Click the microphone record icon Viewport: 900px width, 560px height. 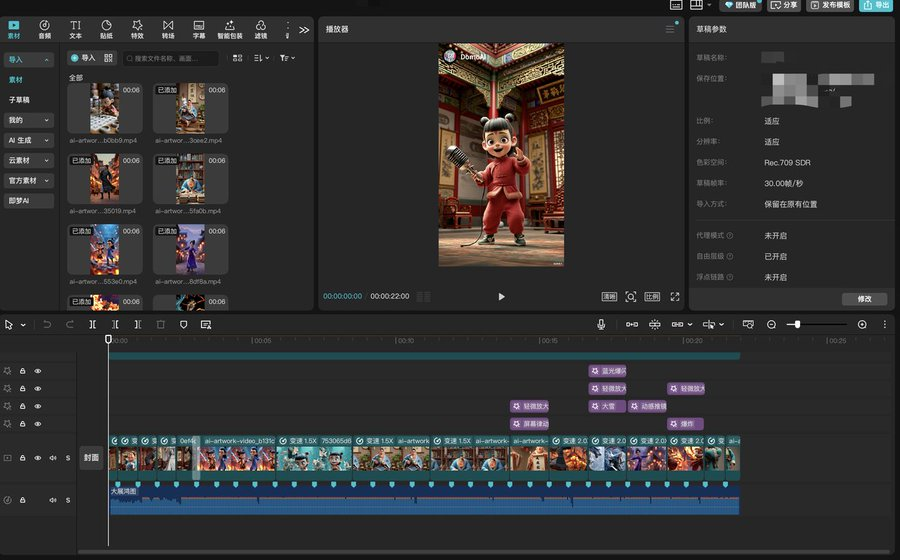[x=601, y=325]
